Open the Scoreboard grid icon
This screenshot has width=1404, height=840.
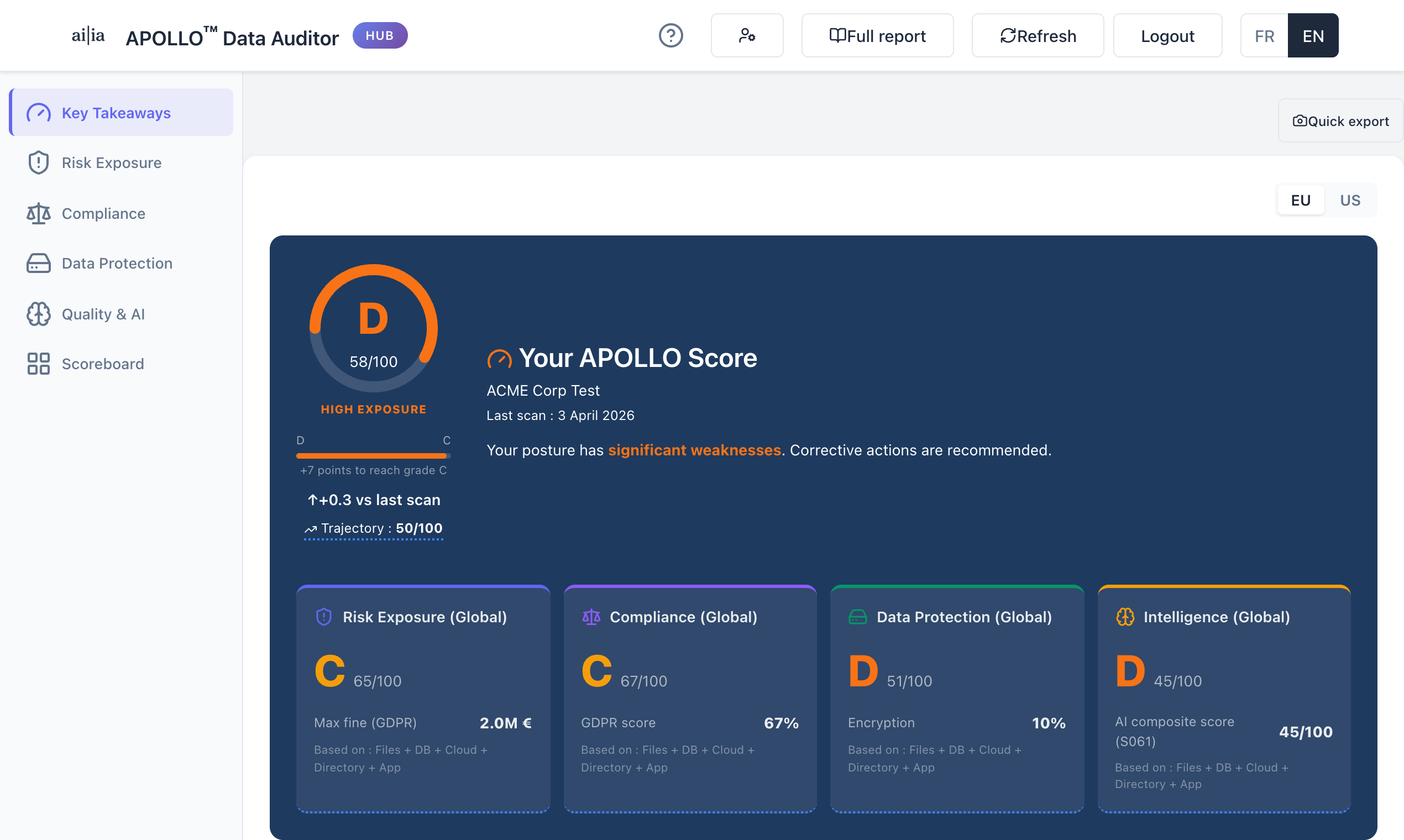38,364
